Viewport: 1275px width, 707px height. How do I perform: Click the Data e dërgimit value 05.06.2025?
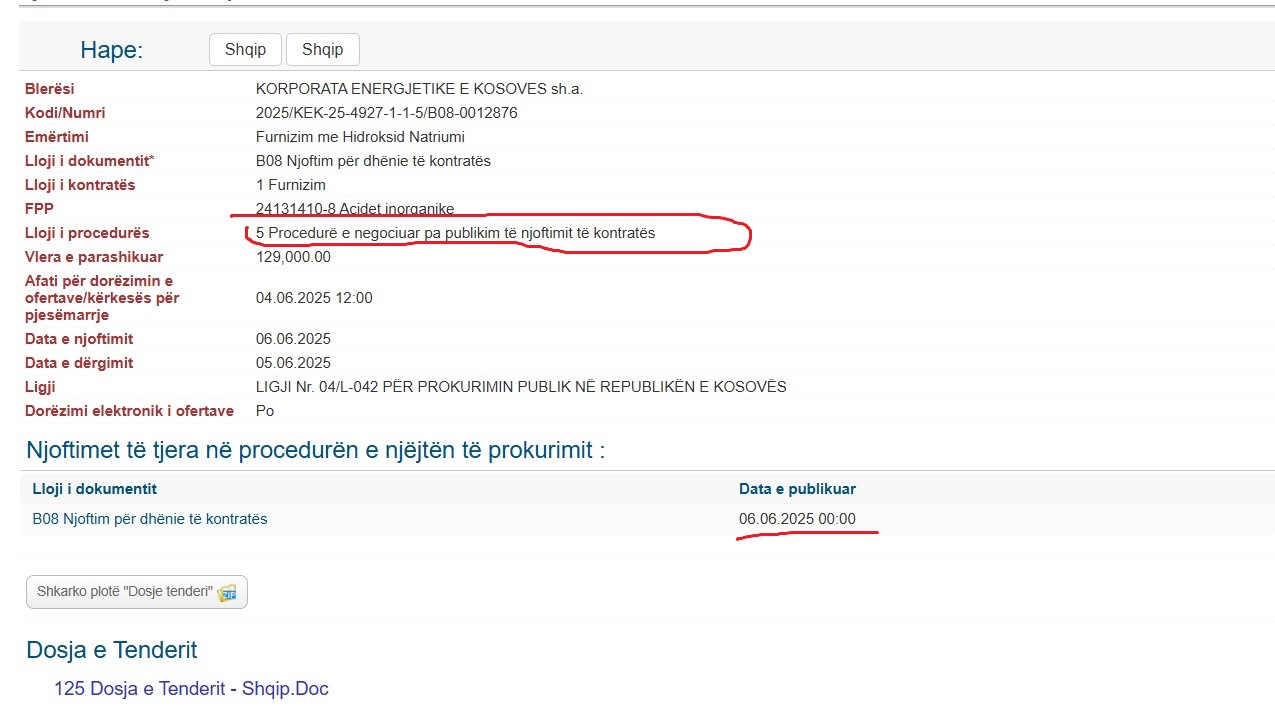(x=293, y=363)
